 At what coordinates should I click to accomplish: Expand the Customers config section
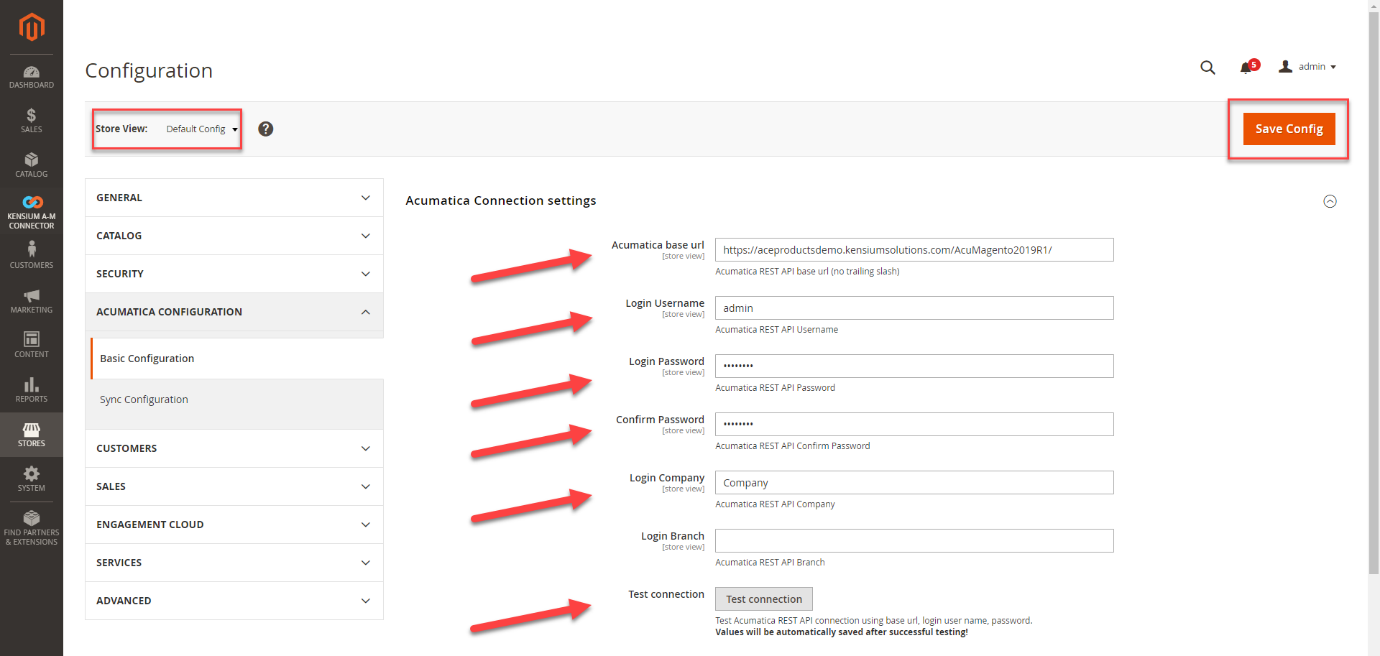(x=234, y=449)
